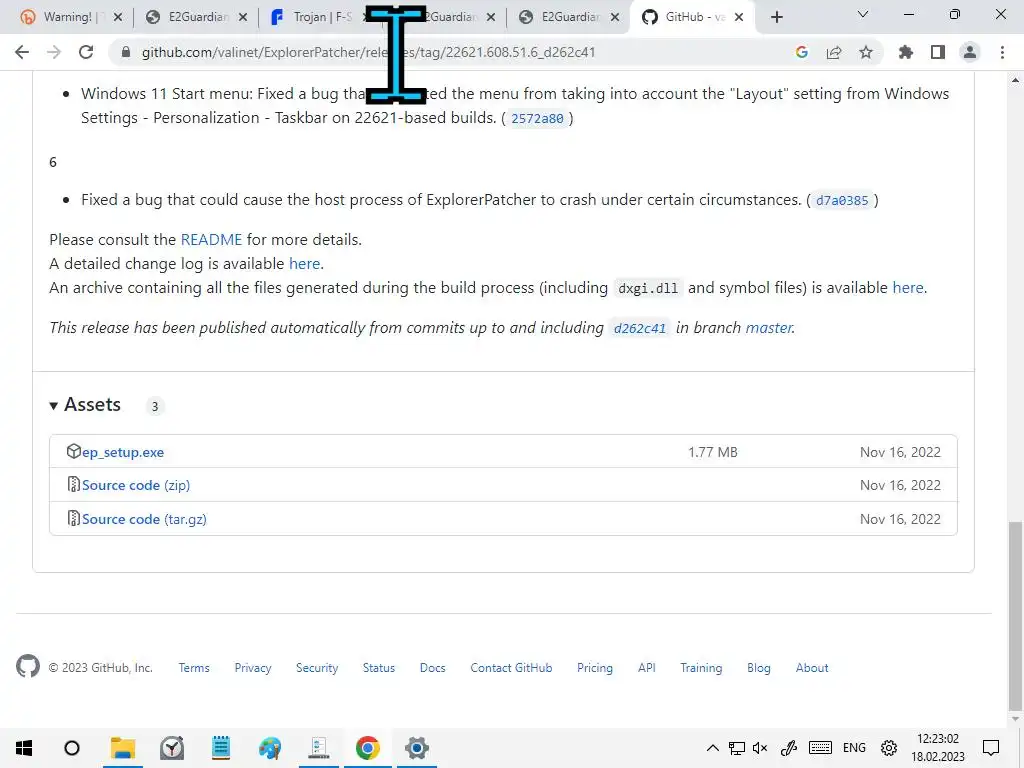This screenshot has height=768, width=1024.
Task: Open footer Security link
Action: [x=317, y=668]
